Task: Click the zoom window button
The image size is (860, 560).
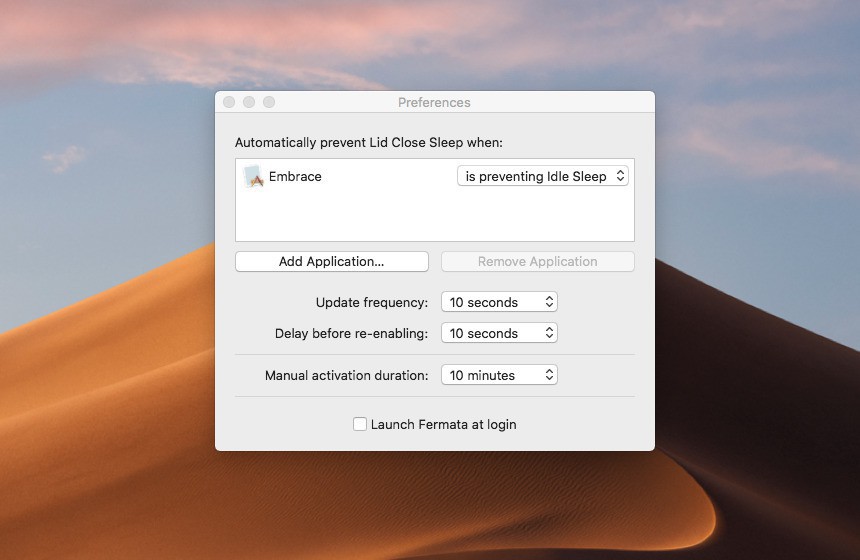Action: 269,102
